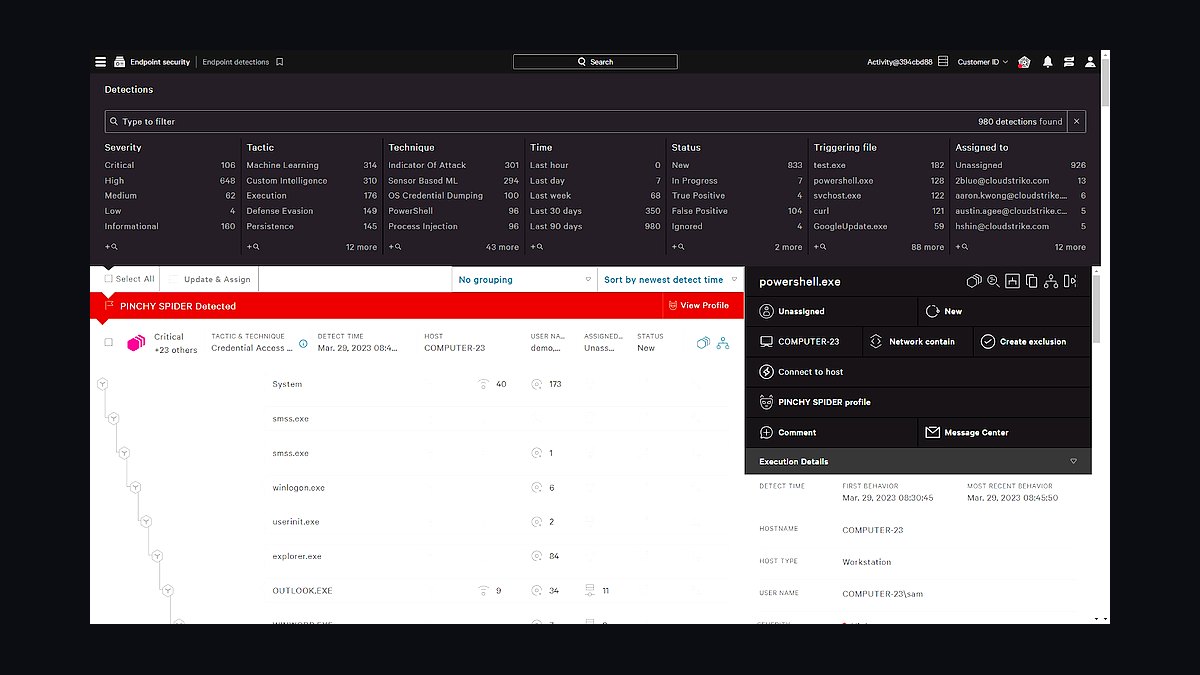Image resolution: width=1200 pixels, height=675 pixels.
Task: Filter by False Positive status
Action: (737, 211)
